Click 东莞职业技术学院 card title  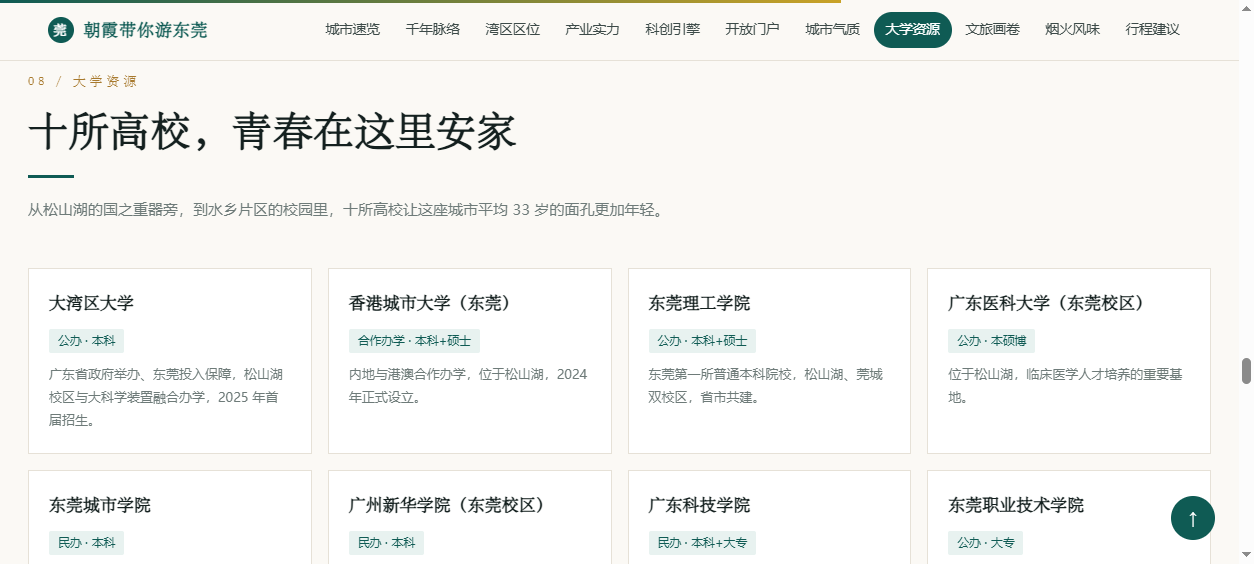(1016, 505)
